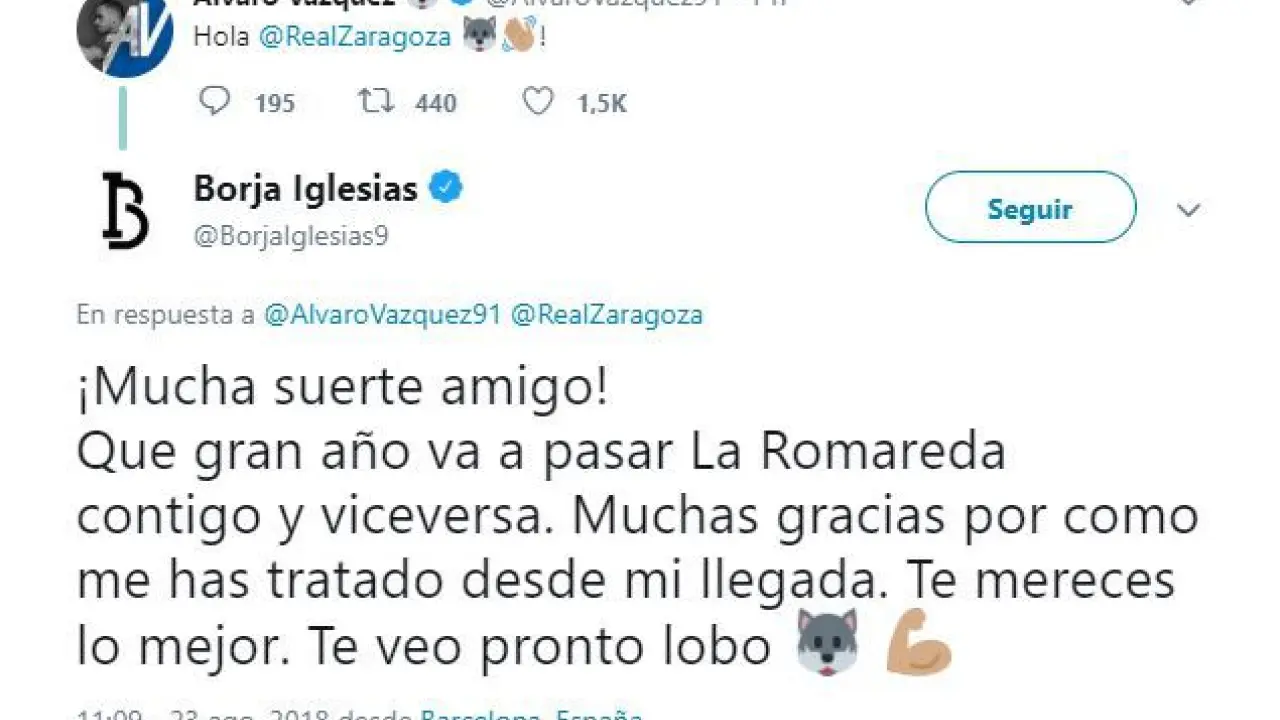The height and width of the screenshot is (720, 1280).
Task: Follow Borja Iglesias with the Seguir button
Action: (x=1030, y=208)
